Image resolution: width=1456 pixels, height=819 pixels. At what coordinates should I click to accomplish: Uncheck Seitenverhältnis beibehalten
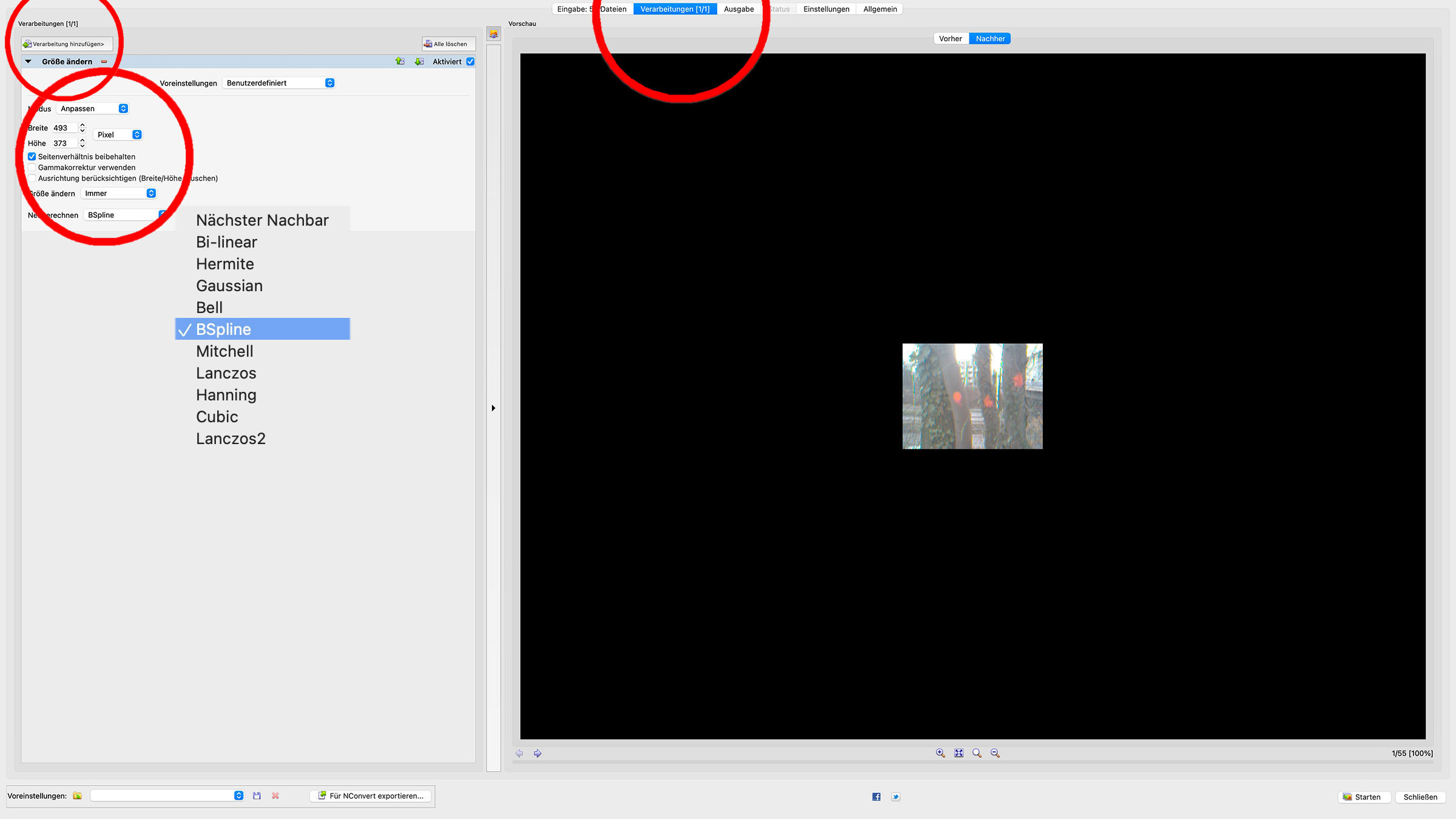tap(32, 157)
